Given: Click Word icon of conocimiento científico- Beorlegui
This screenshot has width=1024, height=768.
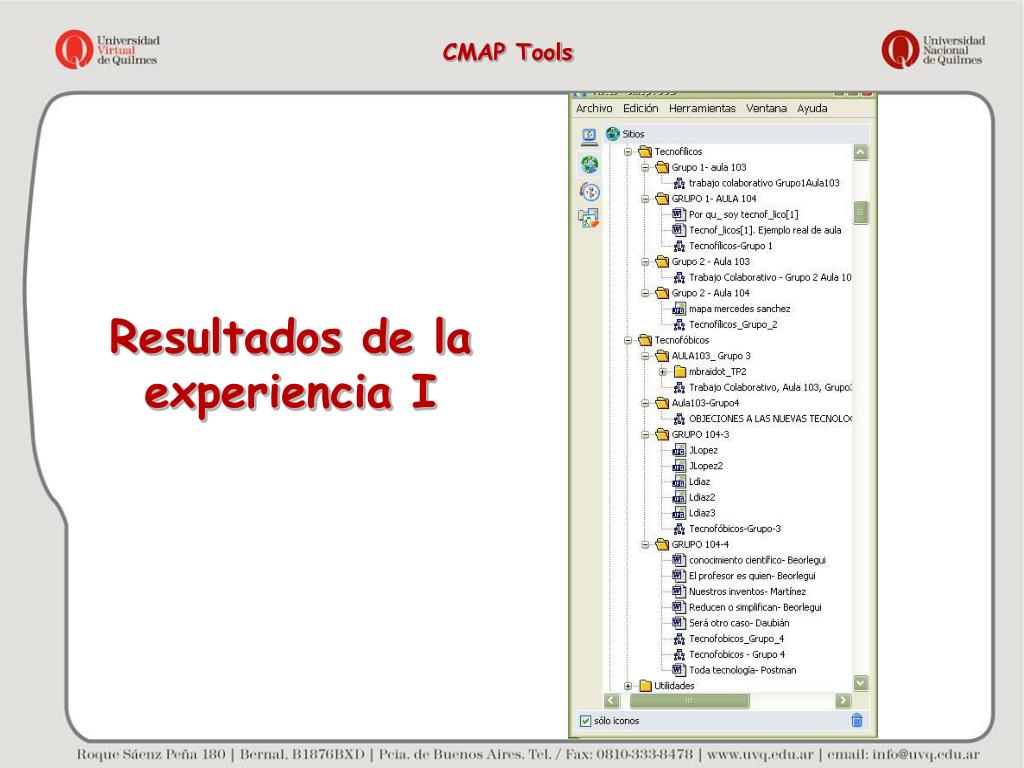Looking at the screenshot, I should [x=679, y=560].
